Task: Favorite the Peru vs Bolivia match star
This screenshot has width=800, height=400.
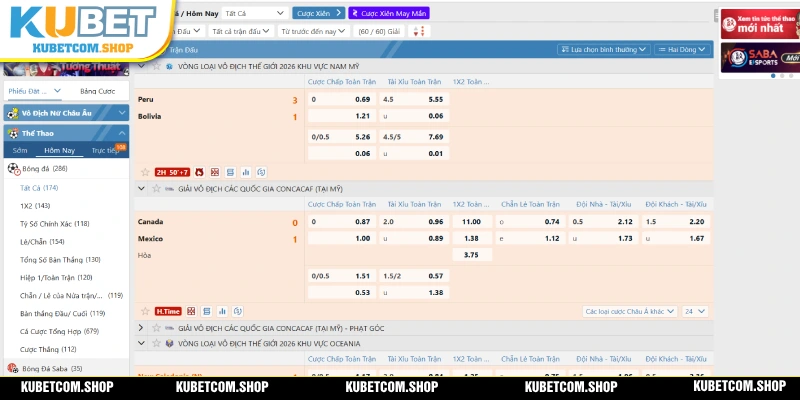Action: click(x=145, y=172)
